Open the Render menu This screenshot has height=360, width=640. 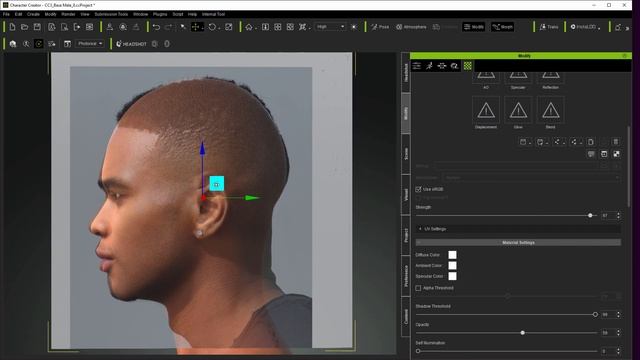coord(68,14)
